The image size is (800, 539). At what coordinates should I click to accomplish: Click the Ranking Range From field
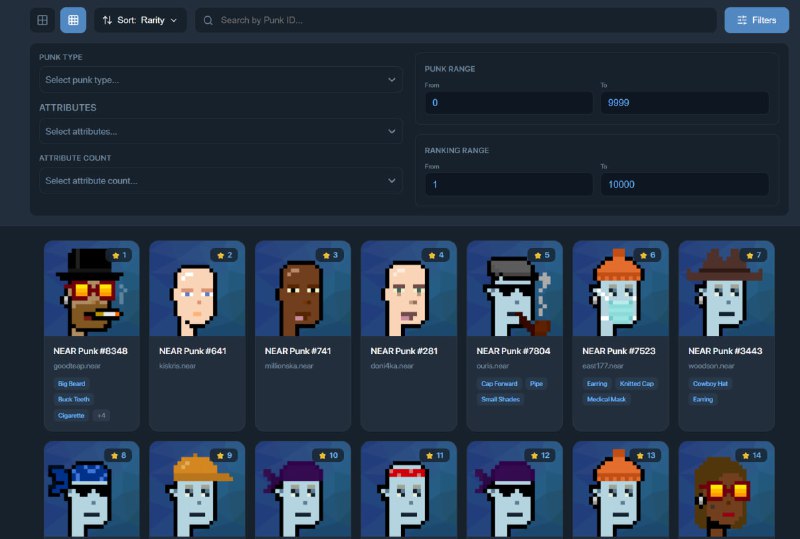pyautogui.click(x=509, y=184)
